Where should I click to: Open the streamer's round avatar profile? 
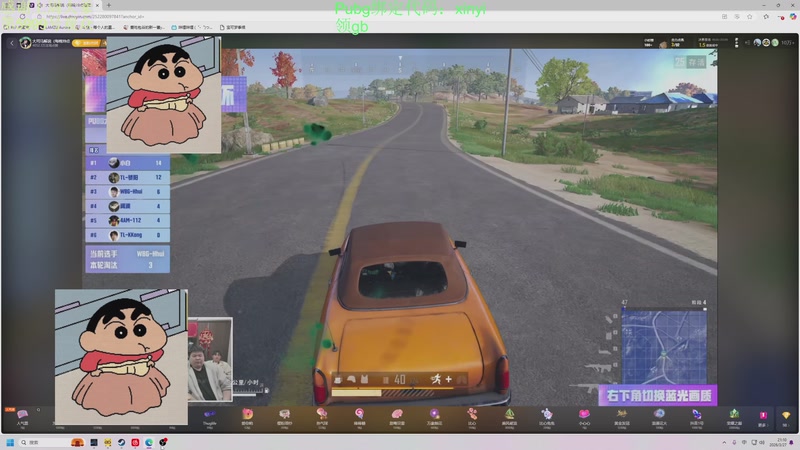[25, 43]
